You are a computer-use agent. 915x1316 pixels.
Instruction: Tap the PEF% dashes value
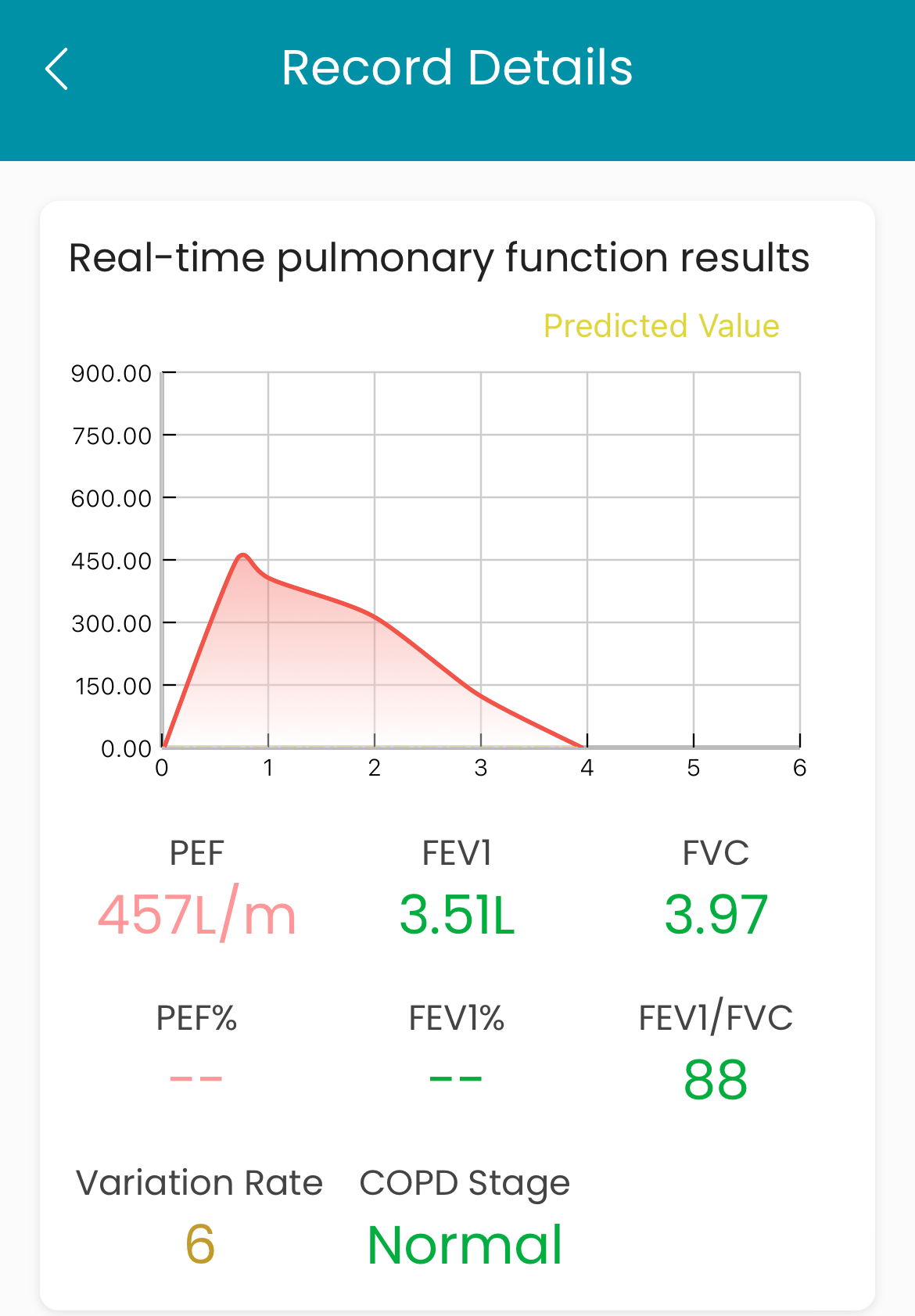[196, 1079]
